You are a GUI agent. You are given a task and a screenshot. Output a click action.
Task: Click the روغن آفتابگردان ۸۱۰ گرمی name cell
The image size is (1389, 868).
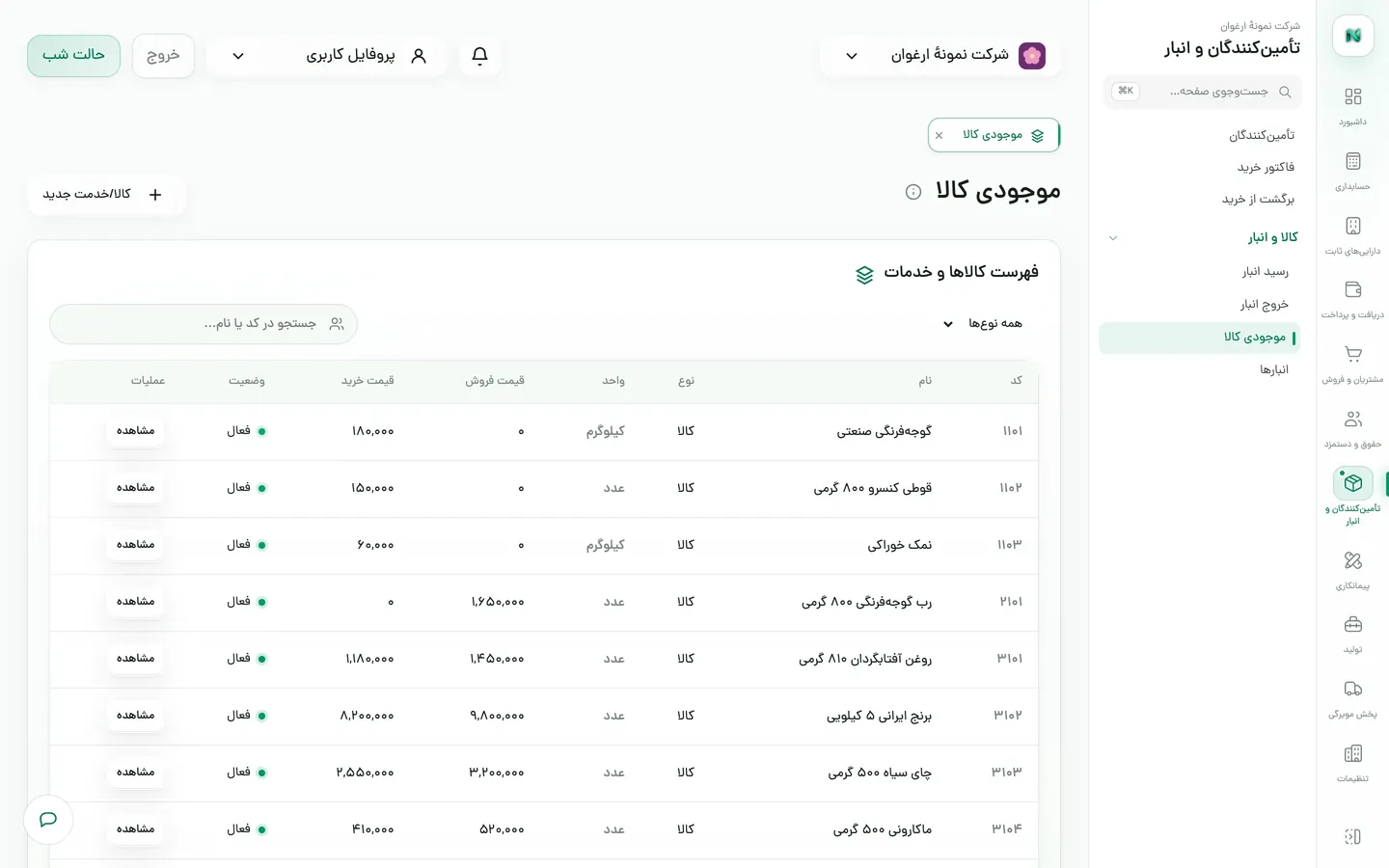865,659
